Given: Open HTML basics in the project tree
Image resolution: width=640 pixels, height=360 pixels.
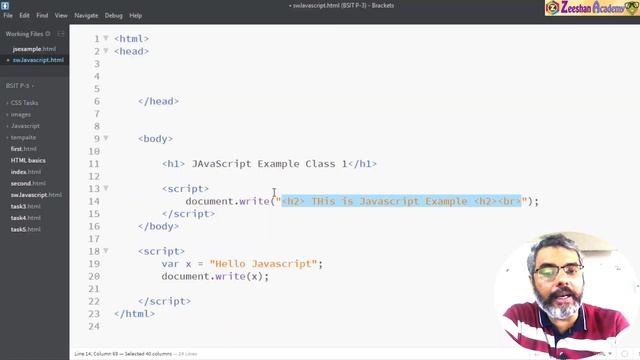Looking at the screenshot, I should (28, 160).
